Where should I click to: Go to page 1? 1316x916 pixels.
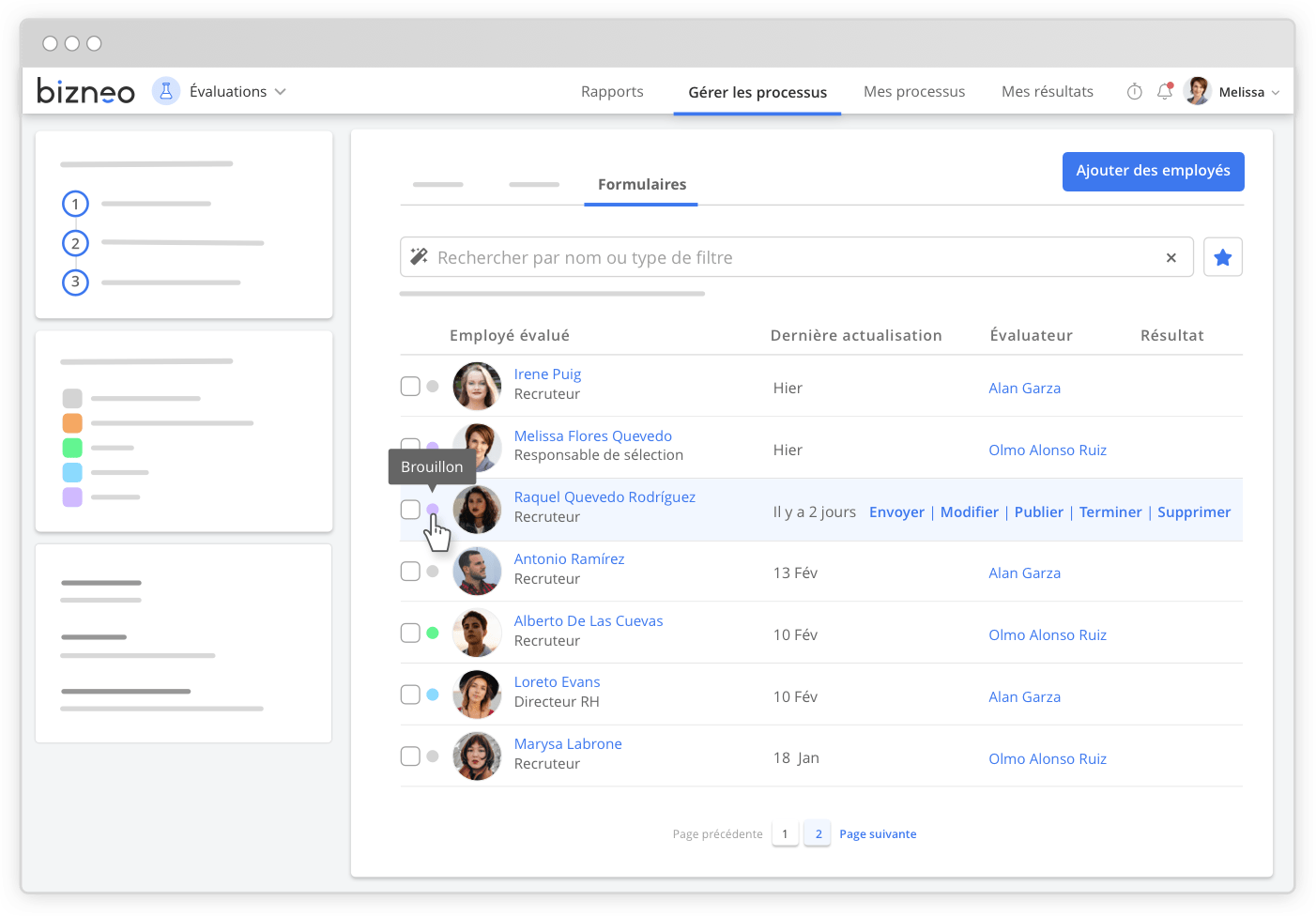[x=786, y=833]
